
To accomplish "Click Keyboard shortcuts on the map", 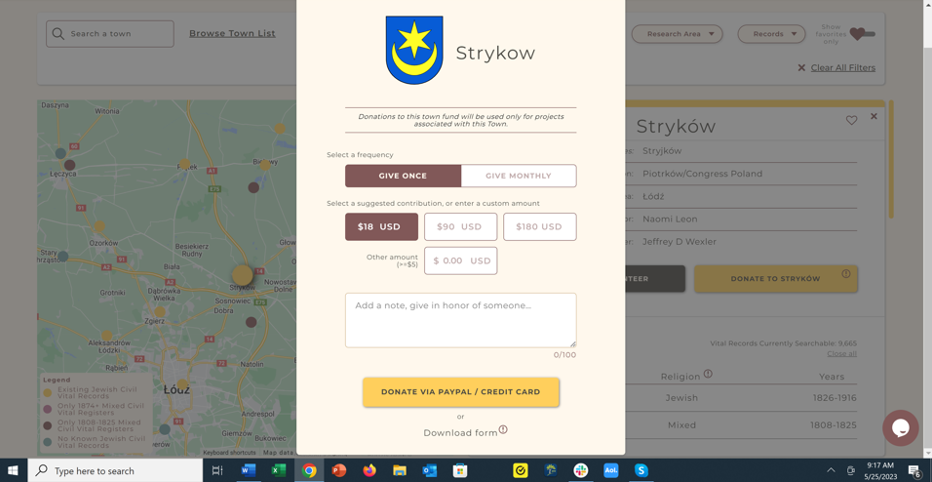I will [x=229, y=453].
